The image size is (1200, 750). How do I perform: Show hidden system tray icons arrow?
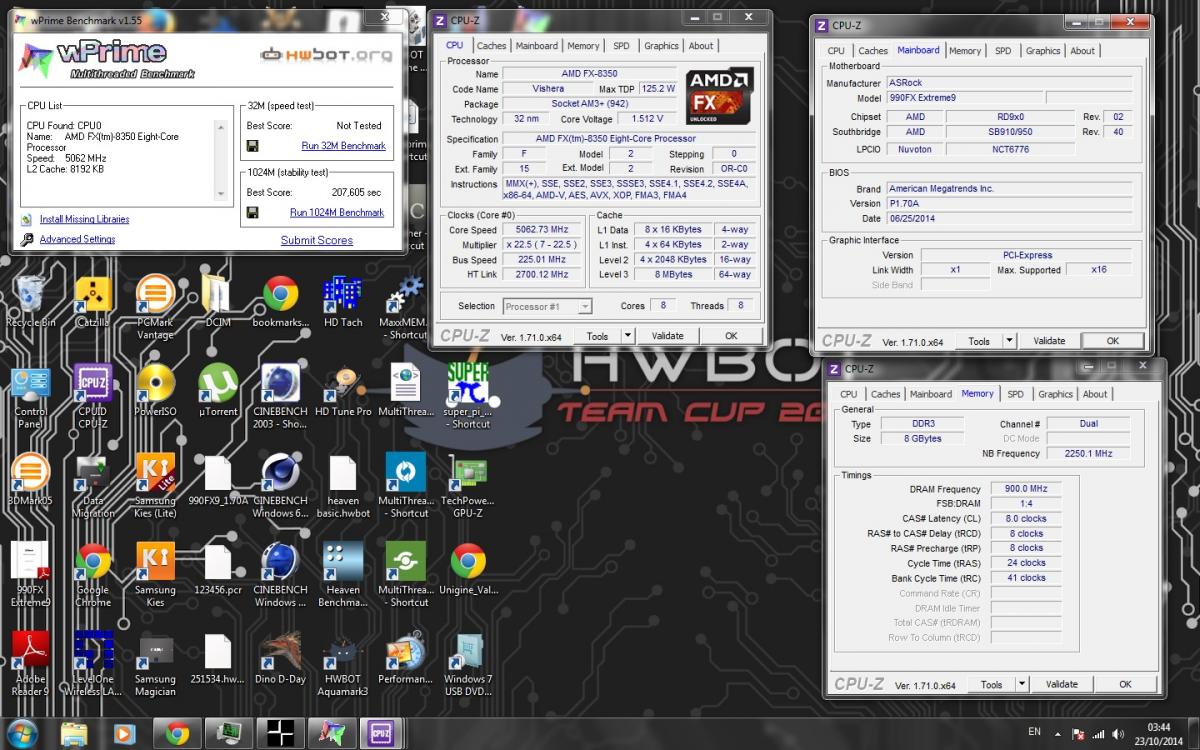tap(1056, 732)
